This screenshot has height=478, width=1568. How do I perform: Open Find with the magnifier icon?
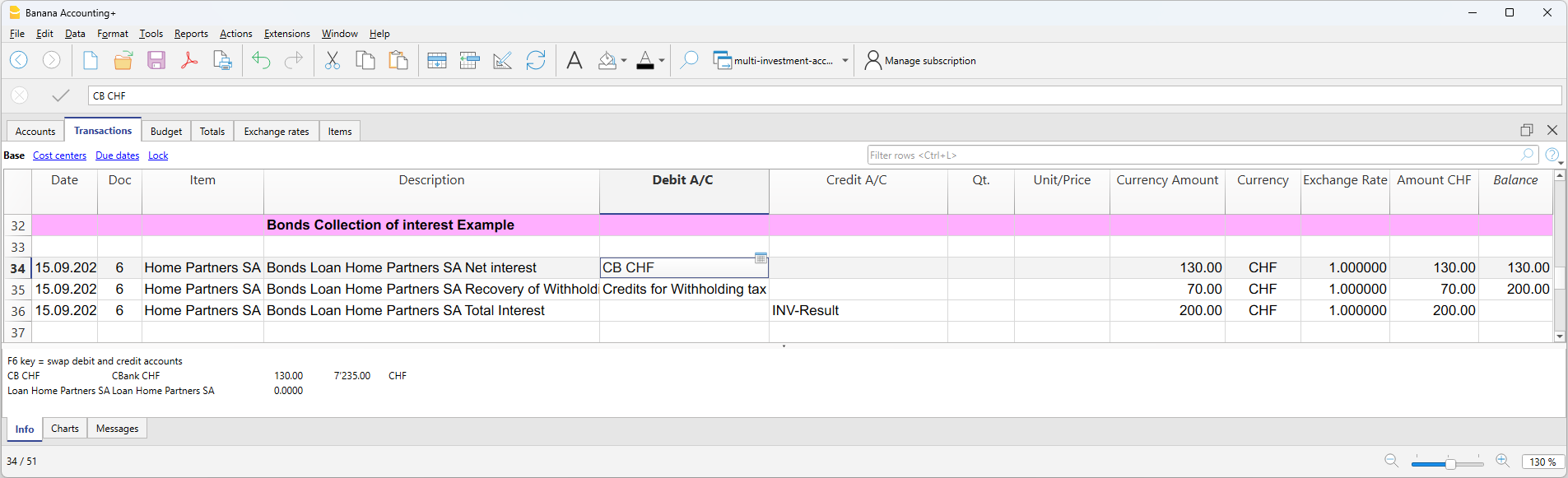pyautogui.click(x=689, y=60)
